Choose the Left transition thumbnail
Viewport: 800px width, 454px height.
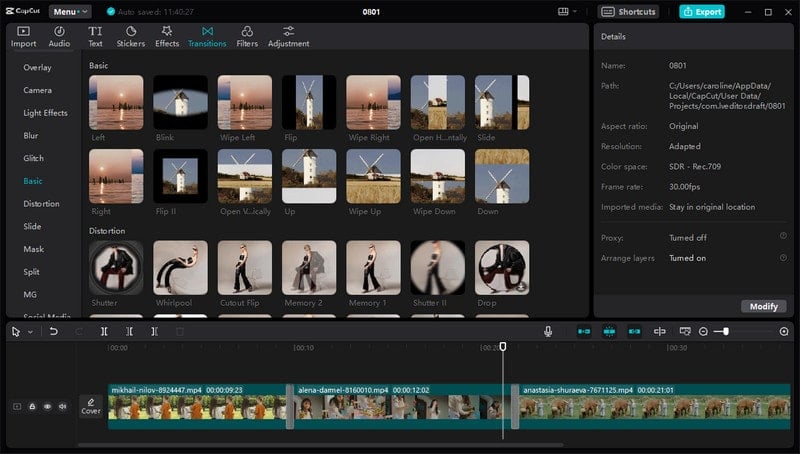point(116,103)
